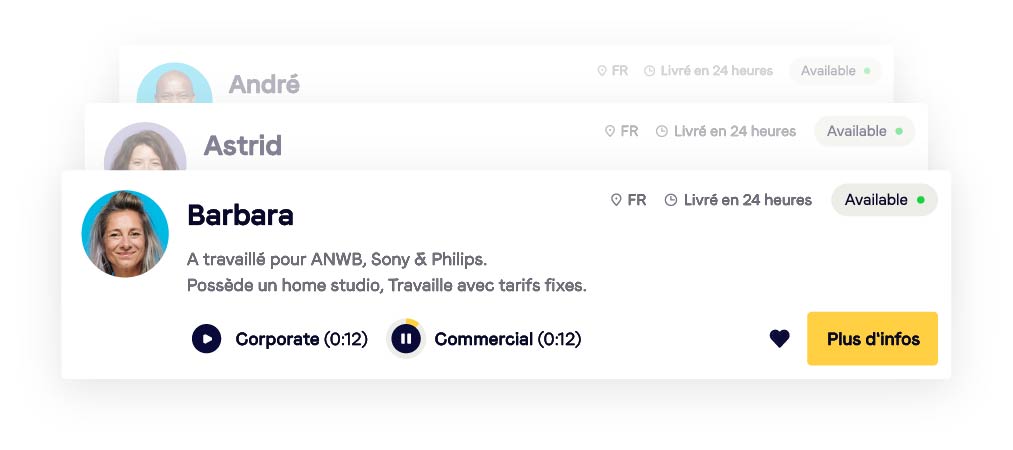1013x450 pixels.
Task: Click the location pin icon on Barbara's card
Action: click(x=616, y=200)
